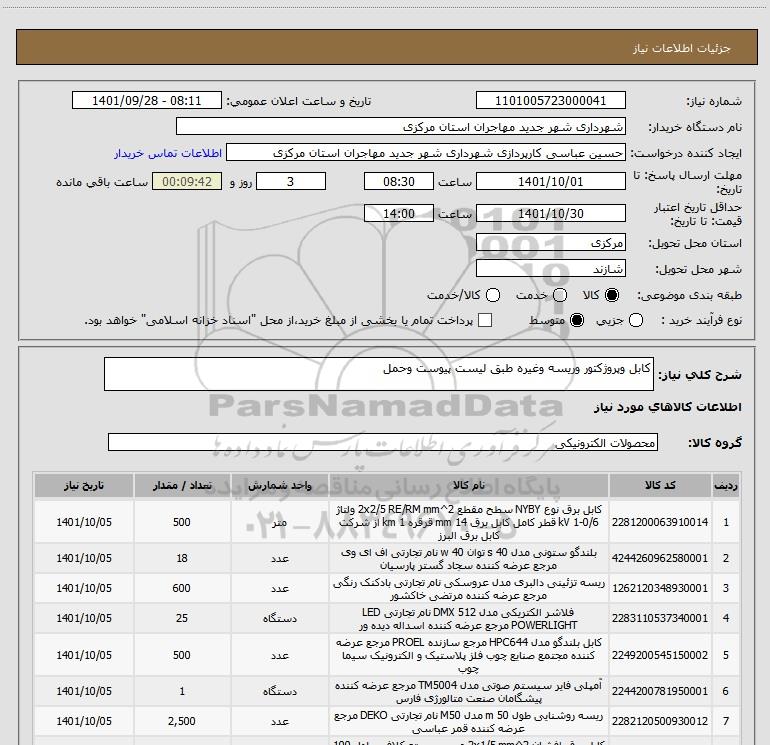Screen dimensions: 770x745
Task: Click the تعداد / مقدار column header
Action: point(182,485)
